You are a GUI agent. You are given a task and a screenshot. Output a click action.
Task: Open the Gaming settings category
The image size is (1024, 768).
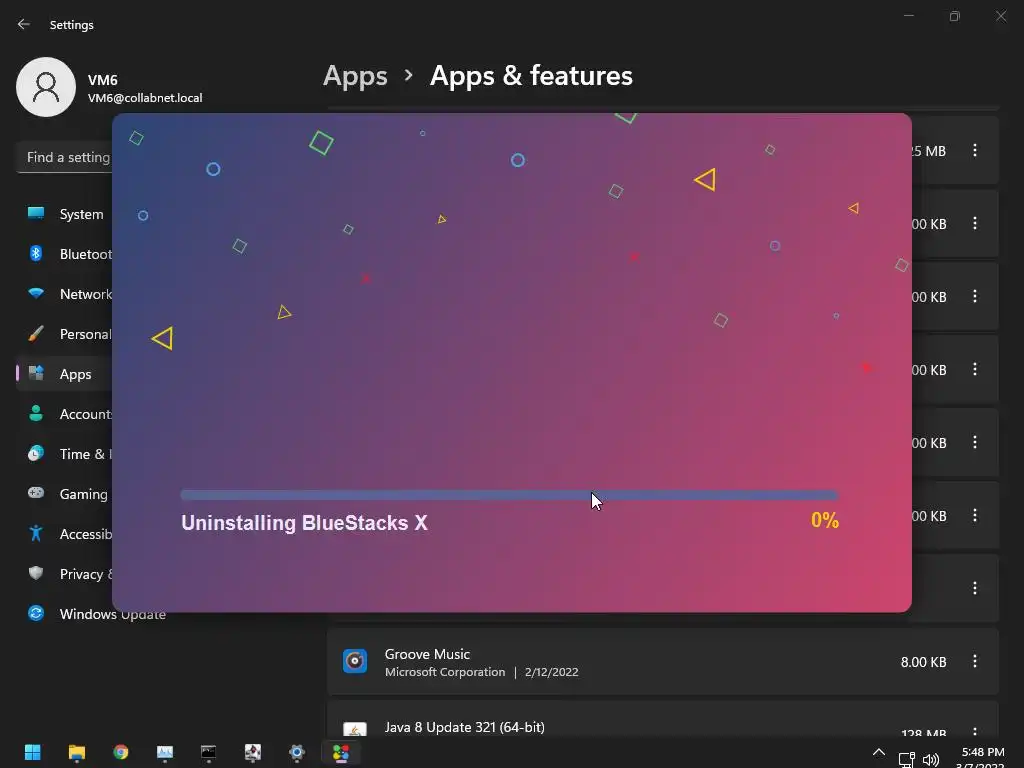[x=65, y=494]
